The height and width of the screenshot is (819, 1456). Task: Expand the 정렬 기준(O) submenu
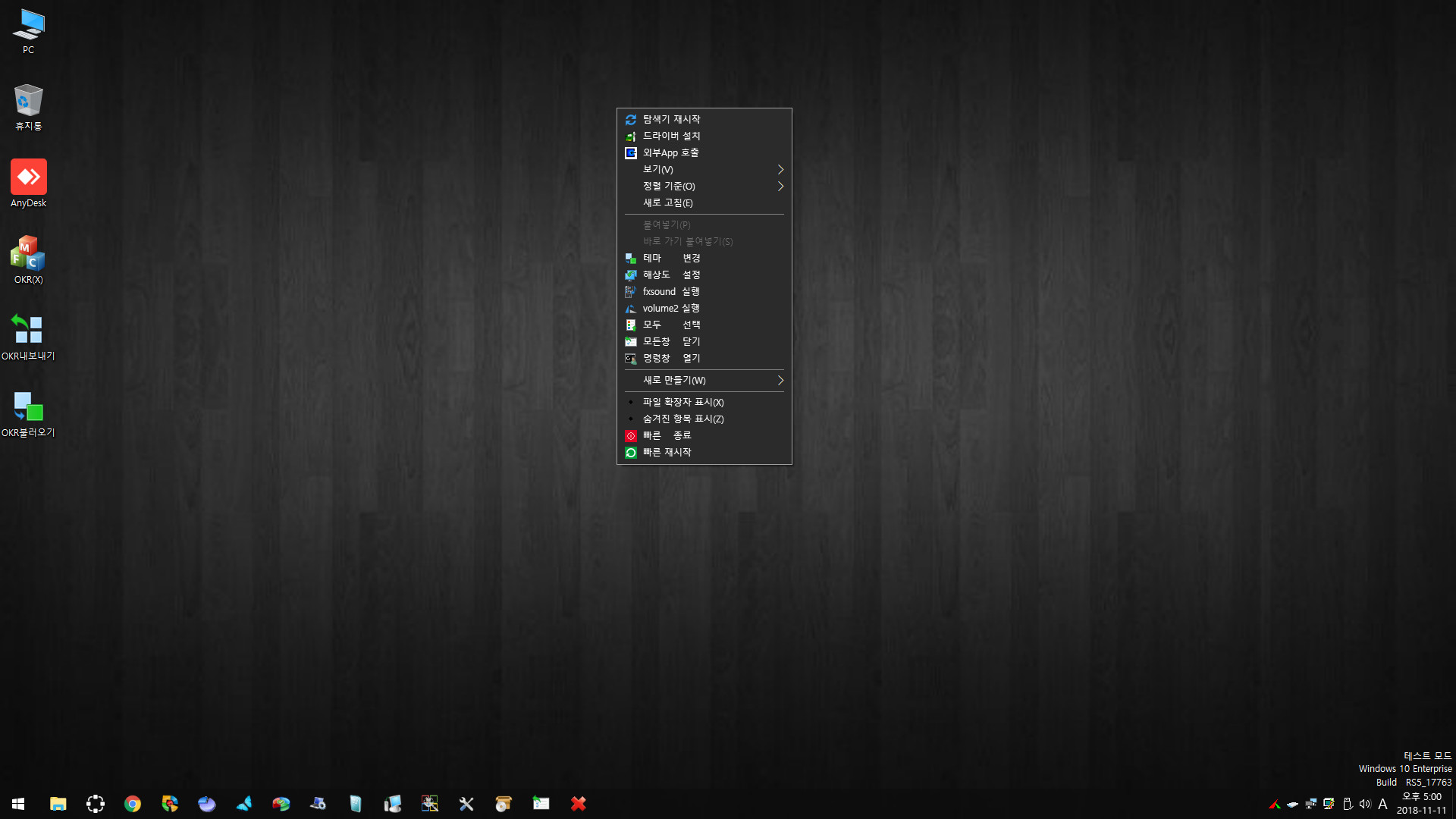(x=704, y=187)
